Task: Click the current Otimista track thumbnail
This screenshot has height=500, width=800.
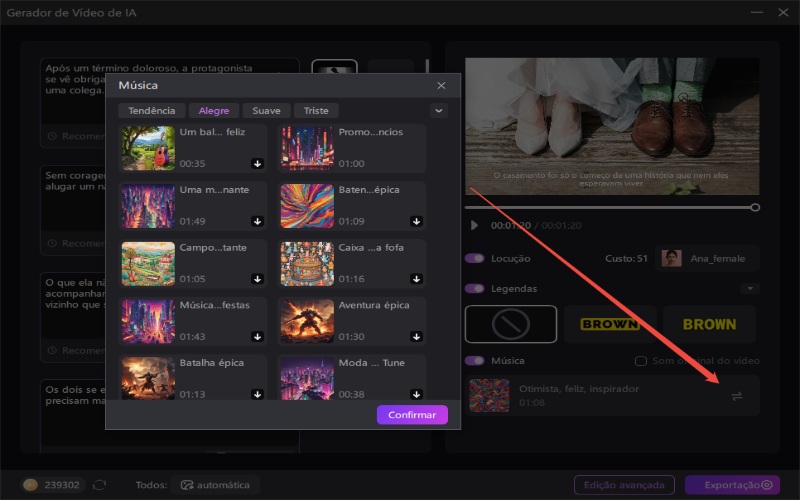Action: 489,395
